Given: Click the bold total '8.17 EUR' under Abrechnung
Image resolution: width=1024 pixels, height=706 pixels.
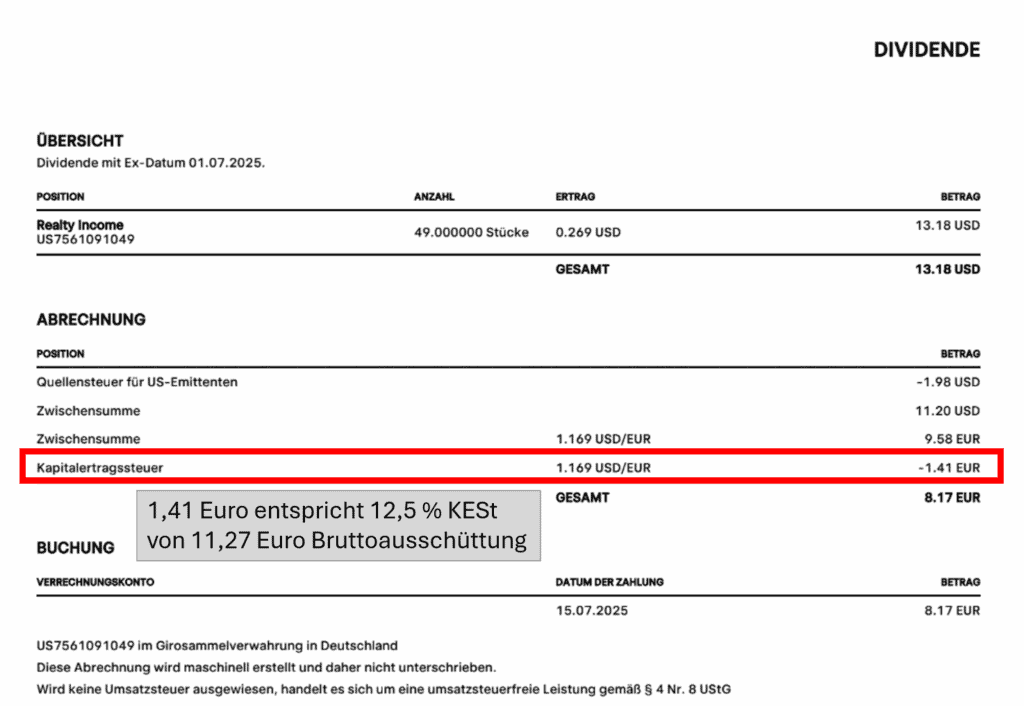Looking at the screenshot, I should (952, 498).
